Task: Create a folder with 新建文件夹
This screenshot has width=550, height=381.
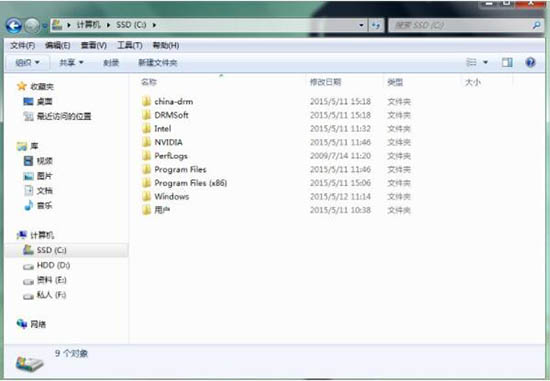Action: 157,63
